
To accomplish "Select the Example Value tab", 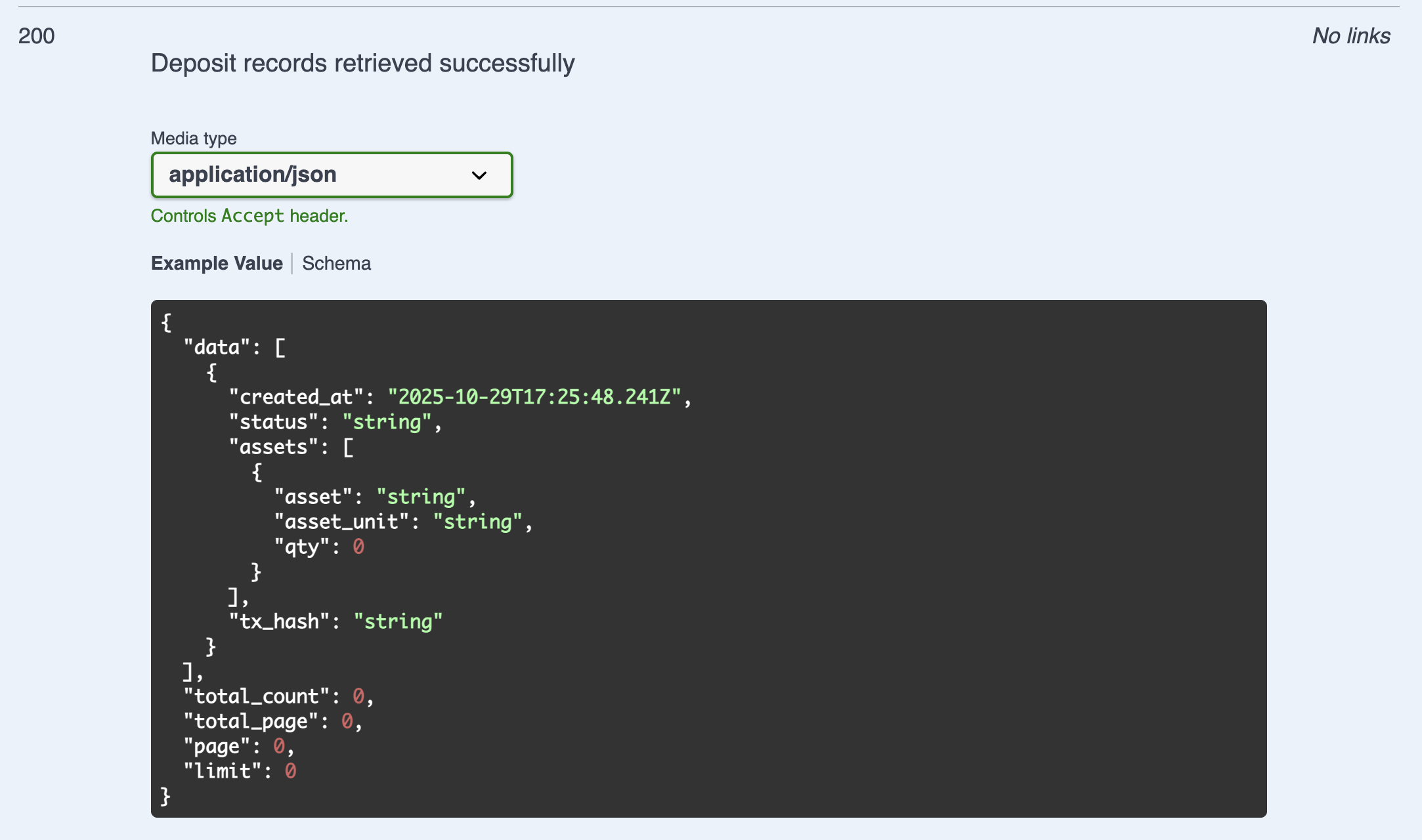I will click(x=217, y=263).
